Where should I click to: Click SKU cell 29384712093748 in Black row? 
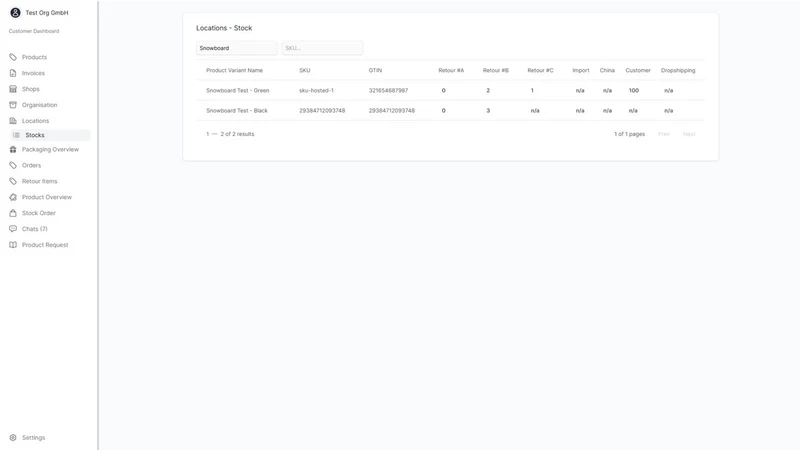[x=322, y=110]
